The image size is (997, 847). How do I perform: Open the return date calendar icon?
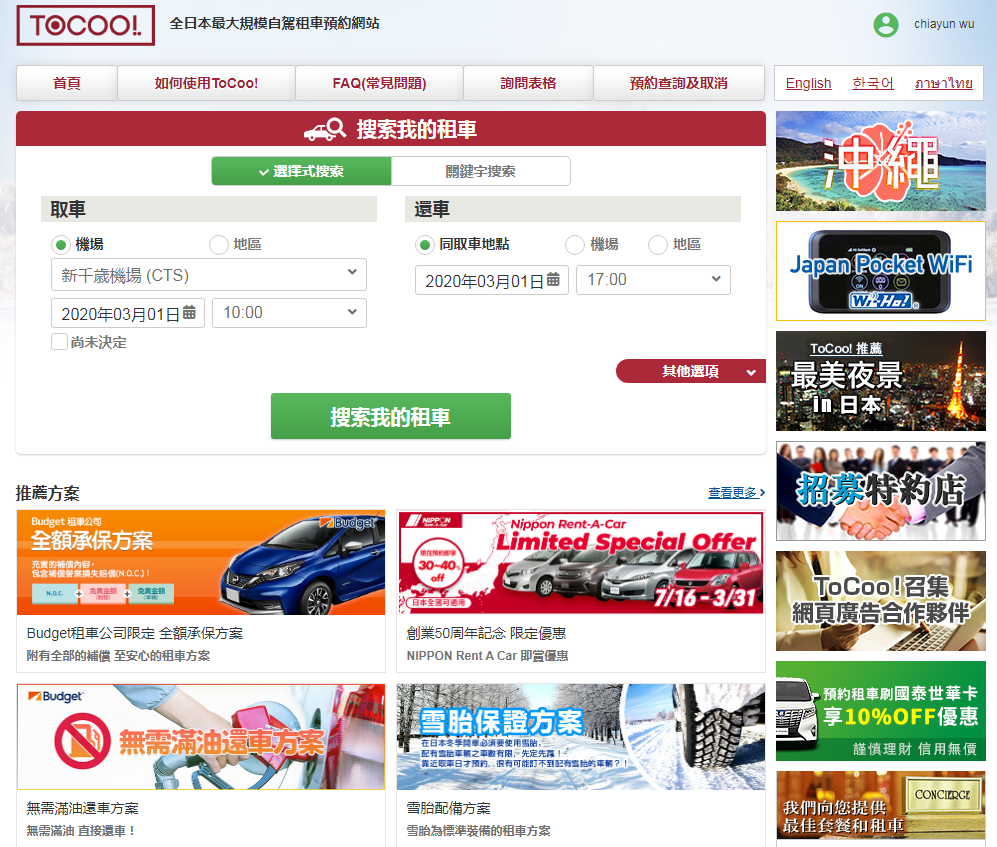(x=553, y=279)
